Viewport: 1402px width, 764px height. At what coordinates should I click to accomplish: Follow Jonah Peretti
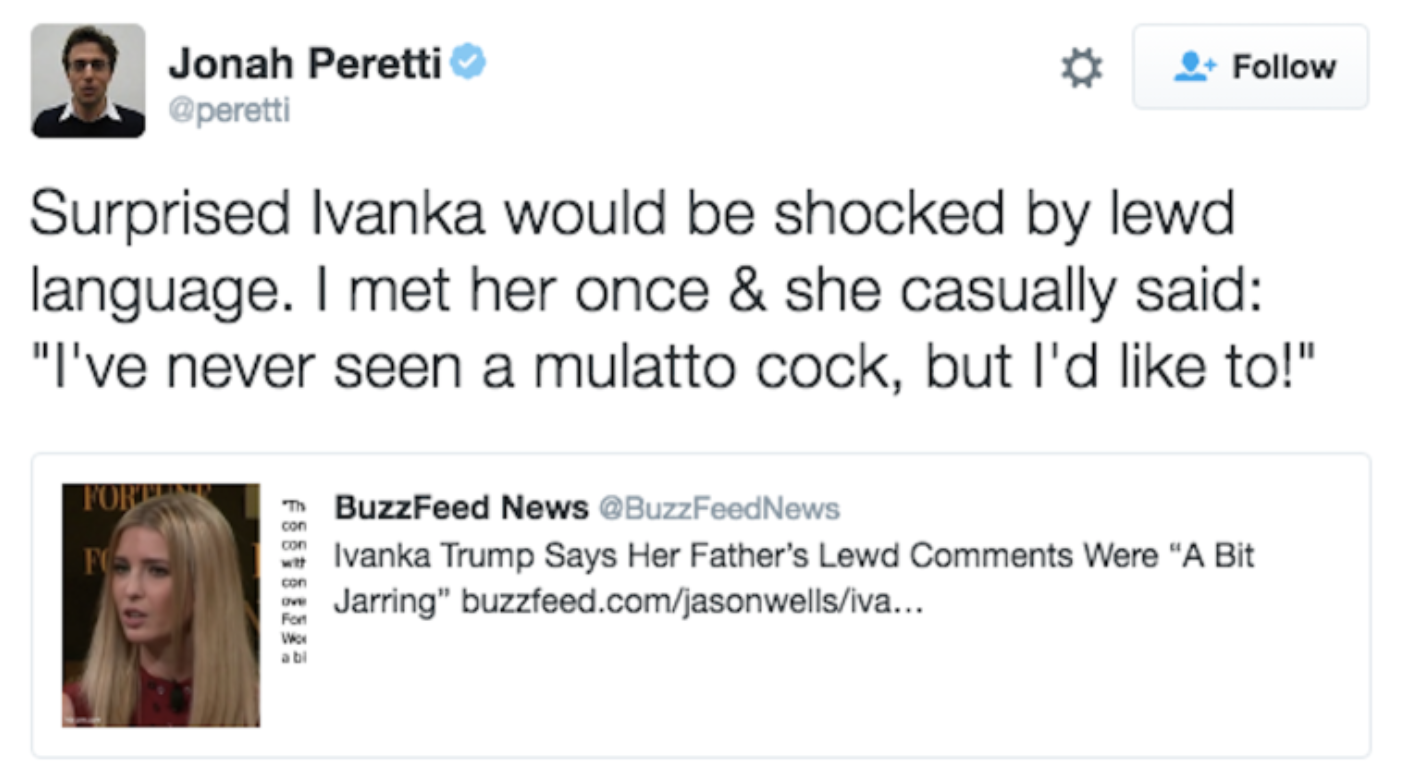pos(1250,67)
